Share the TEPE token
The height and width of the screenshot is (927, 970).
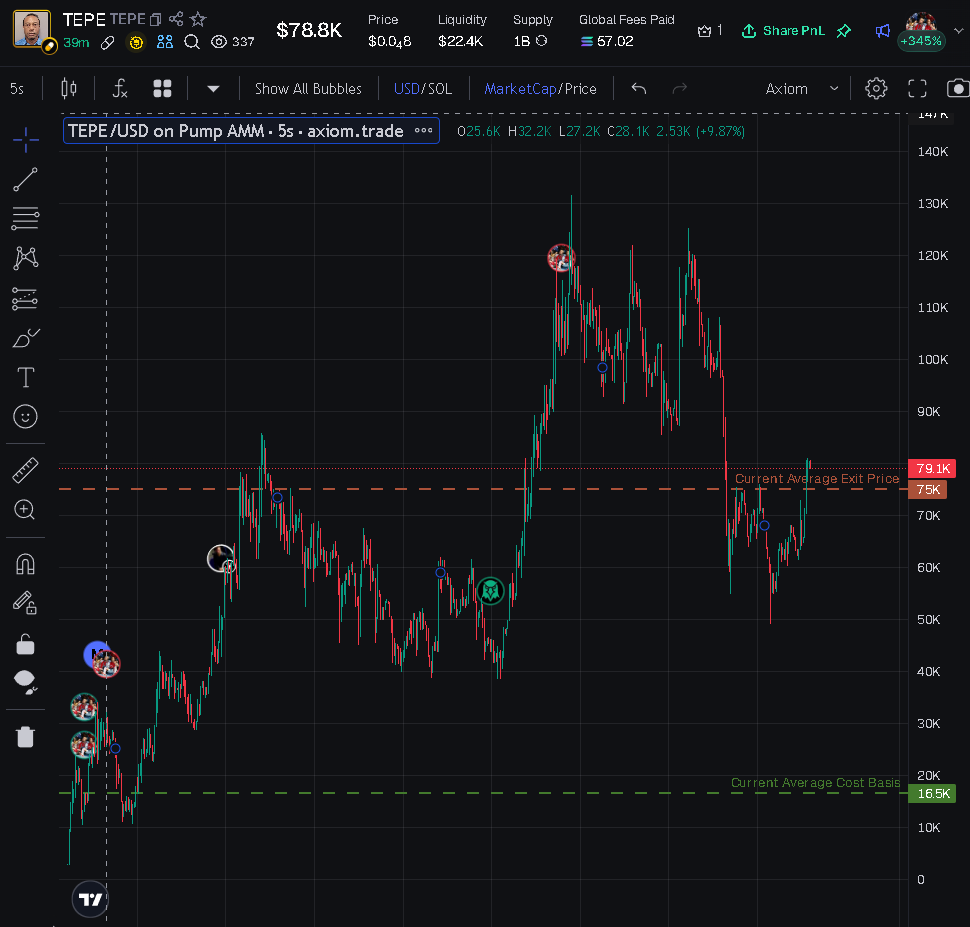[176, 19]
